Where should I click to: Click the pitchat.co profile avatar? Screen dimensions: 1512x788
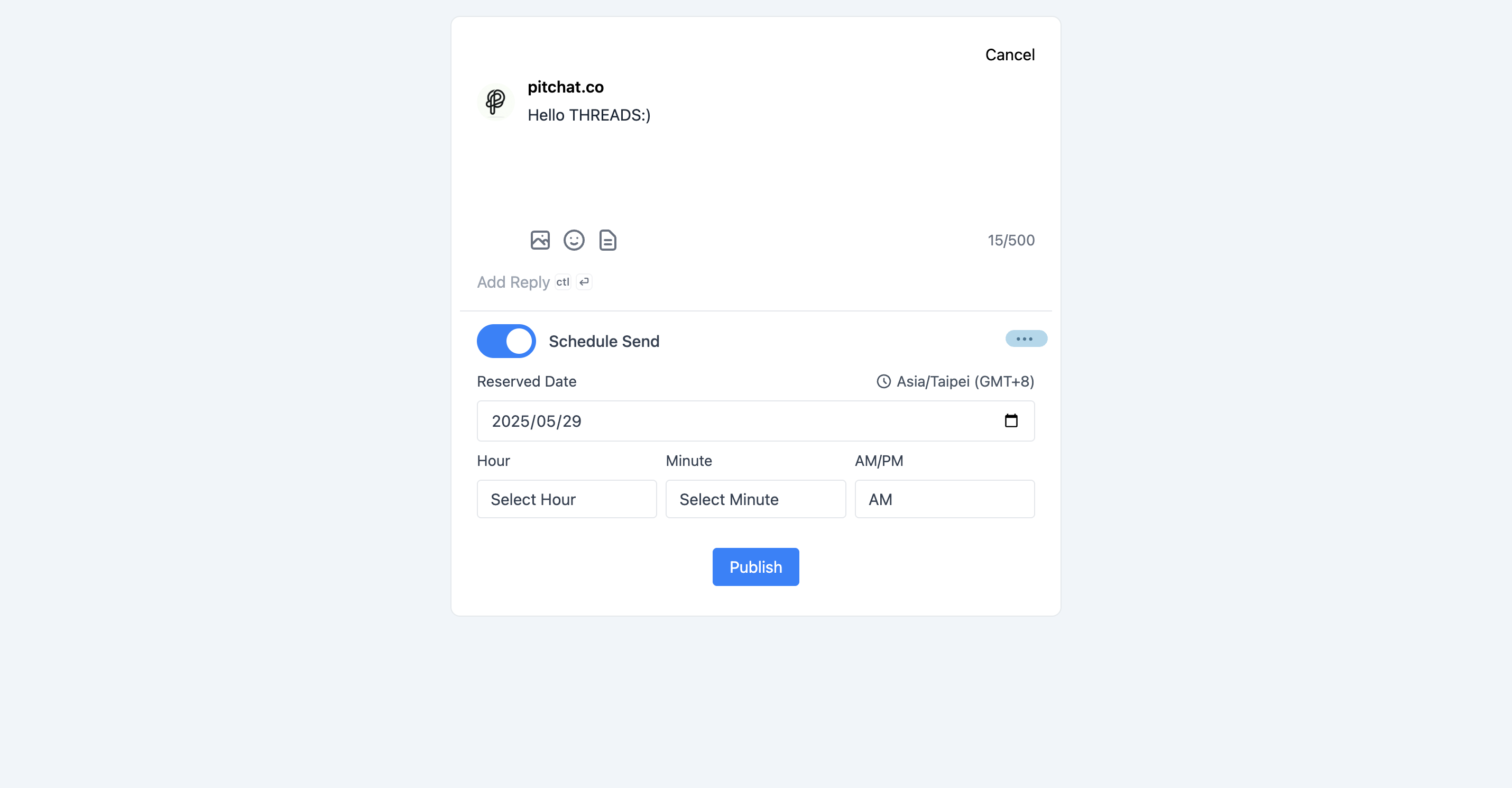495,101
